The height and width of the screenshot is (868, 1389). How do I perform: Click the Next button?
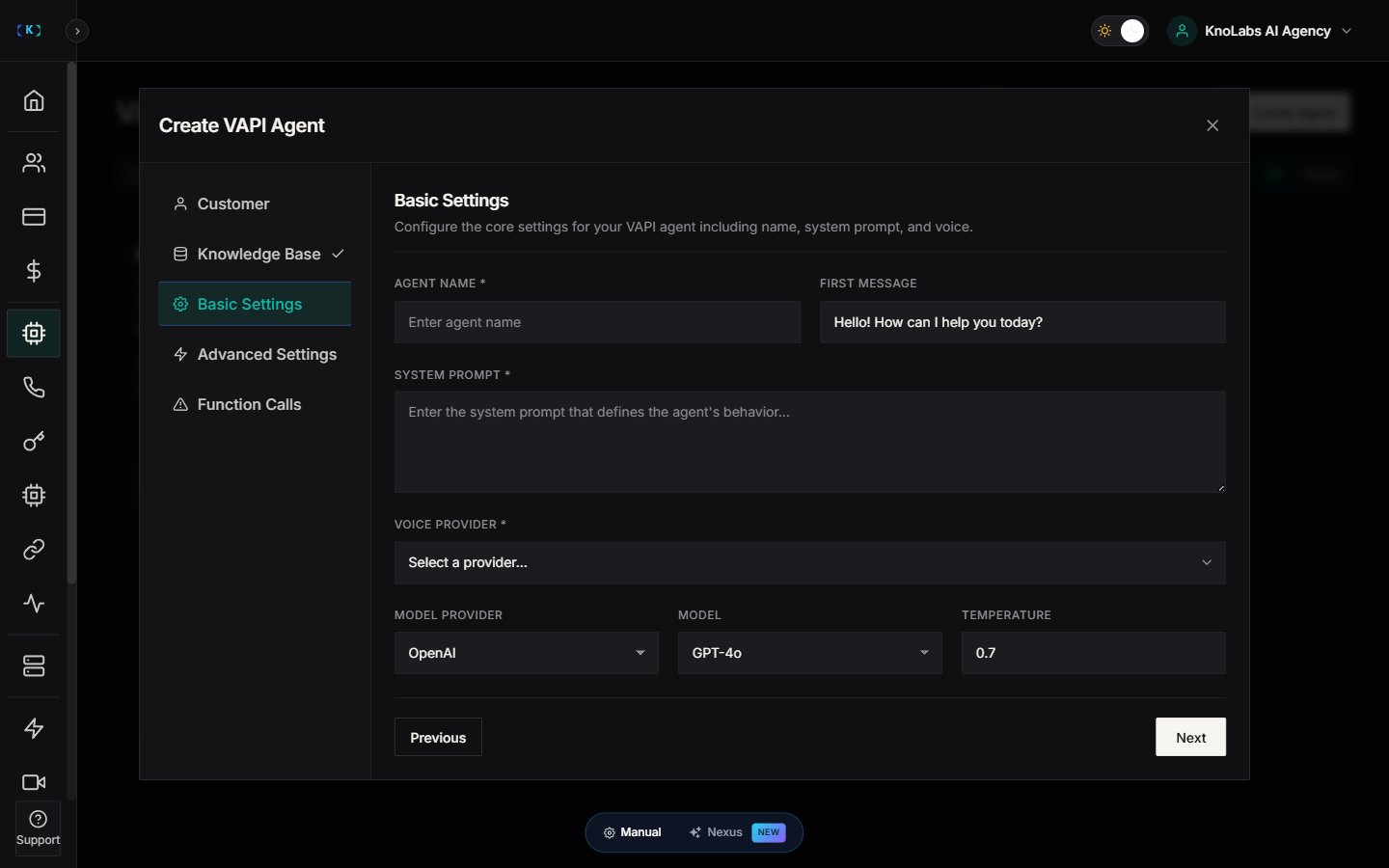[1191, 737]
